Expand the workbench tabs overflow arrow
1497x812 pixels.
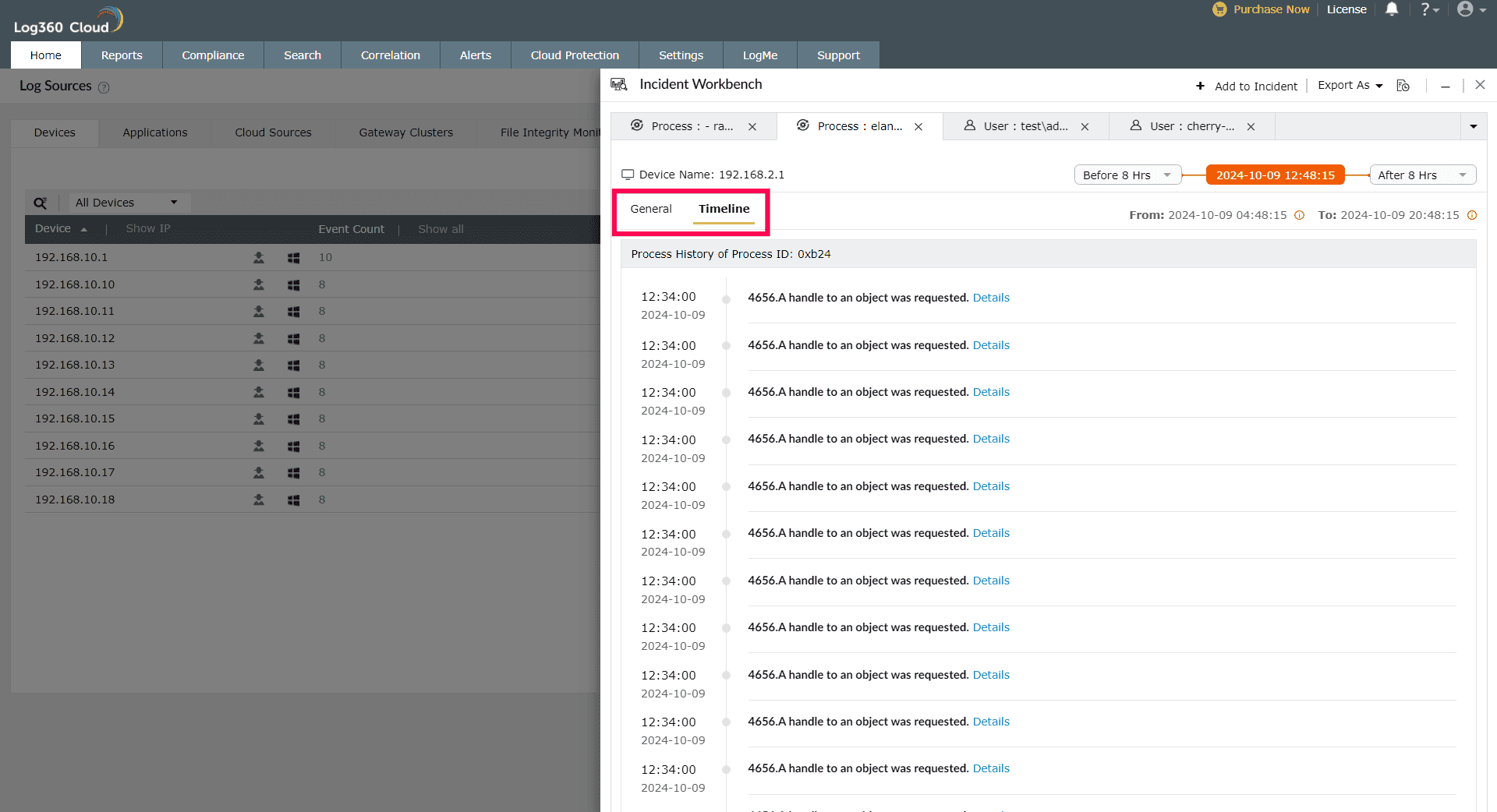pyautogui.click(x=1474, y=126)
